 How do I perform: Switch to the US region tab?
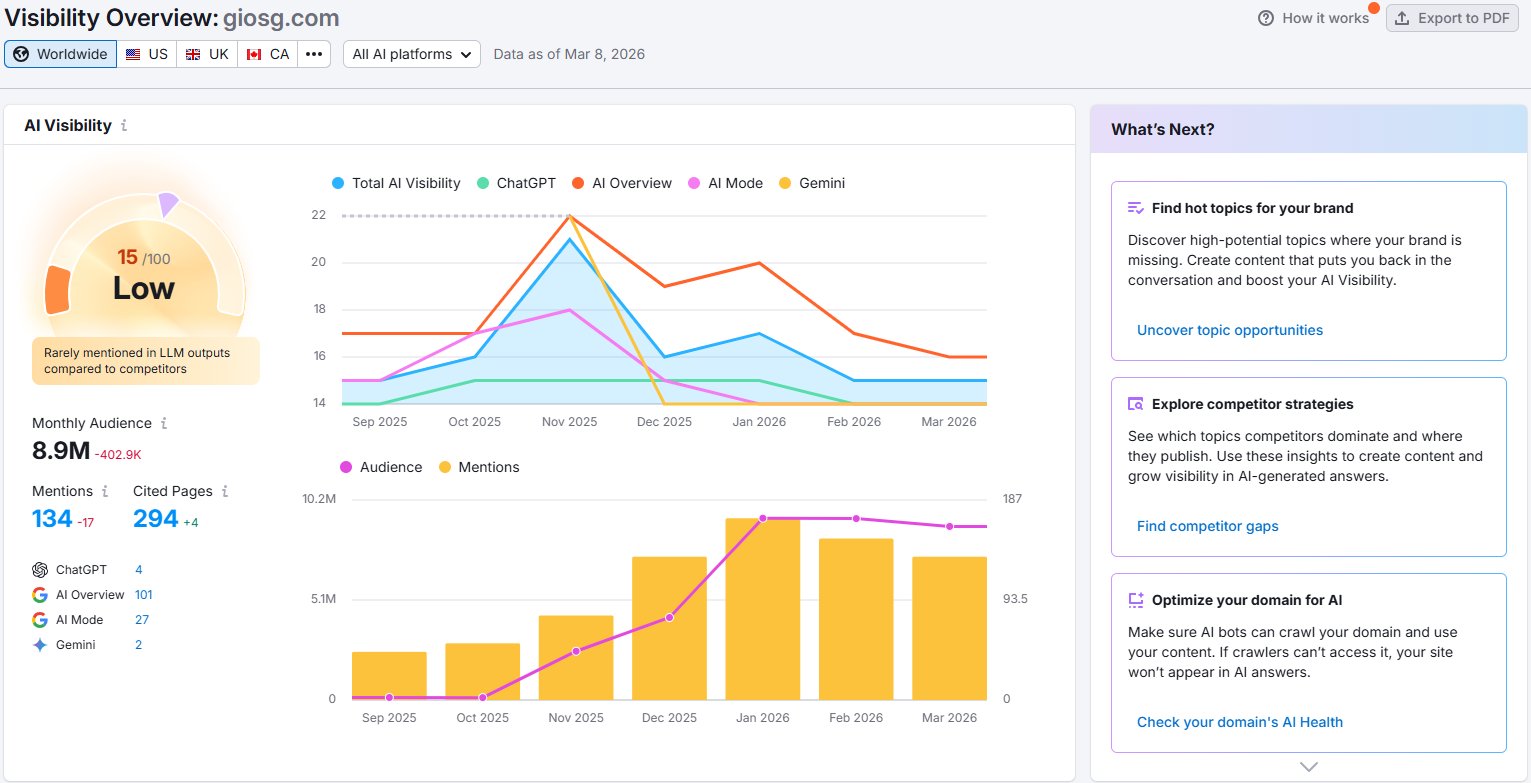click(147, 54)
